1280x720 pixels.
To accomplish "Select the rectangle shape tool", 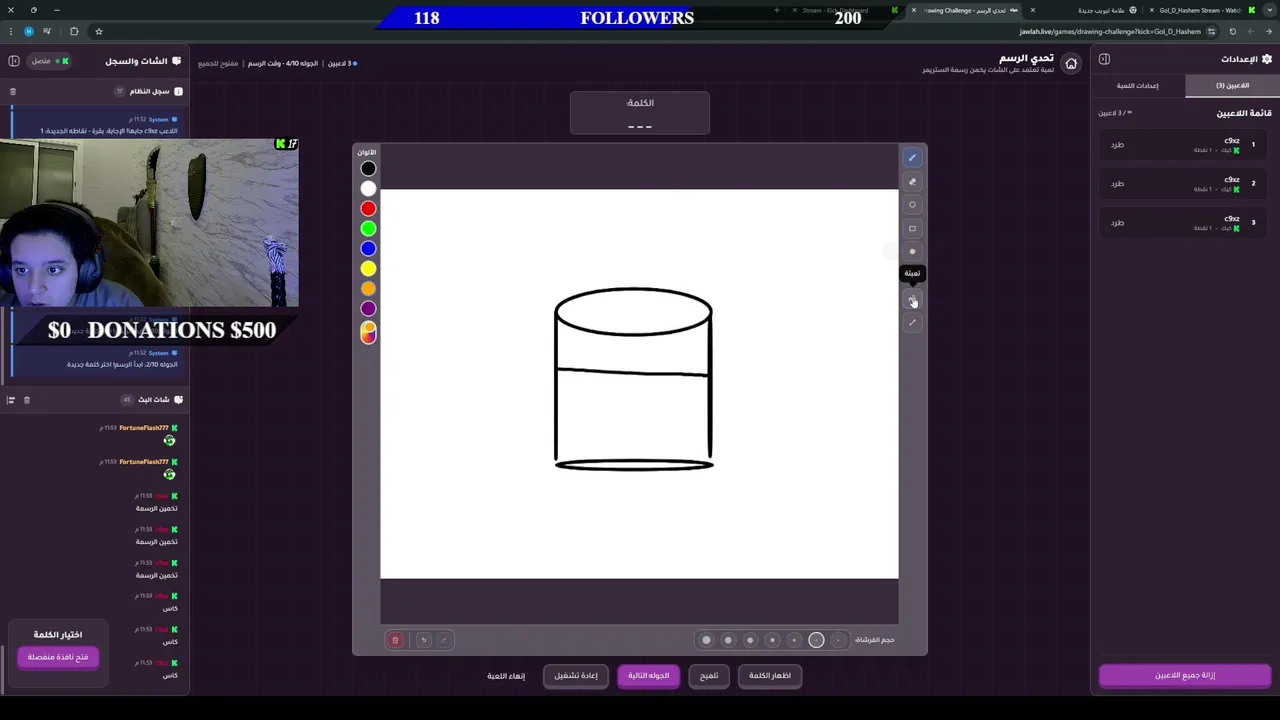I will coord(912,229).
